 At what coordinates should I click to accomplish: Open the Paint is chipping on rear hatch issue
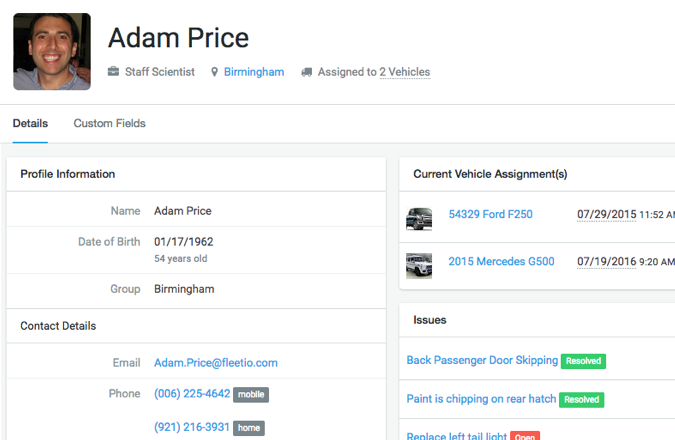(x=481, y=399)
